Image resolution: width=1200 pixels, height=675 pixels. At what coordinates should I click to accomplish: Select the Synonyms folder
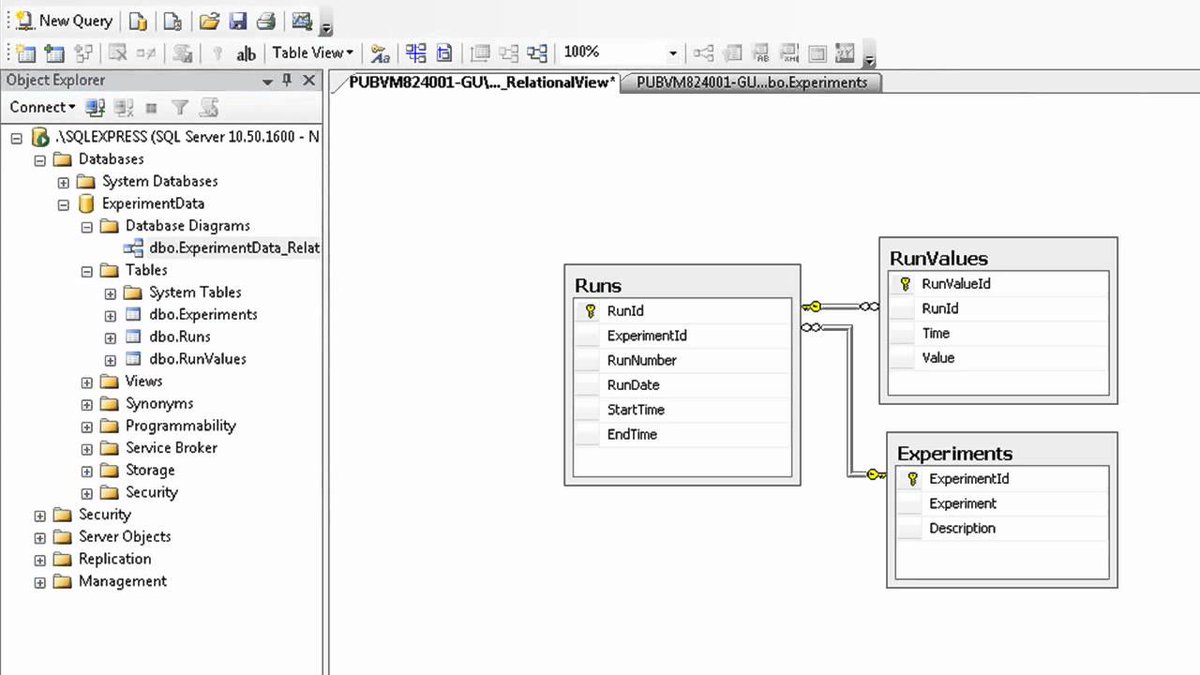pyautogui.click(x=160, y=404)
